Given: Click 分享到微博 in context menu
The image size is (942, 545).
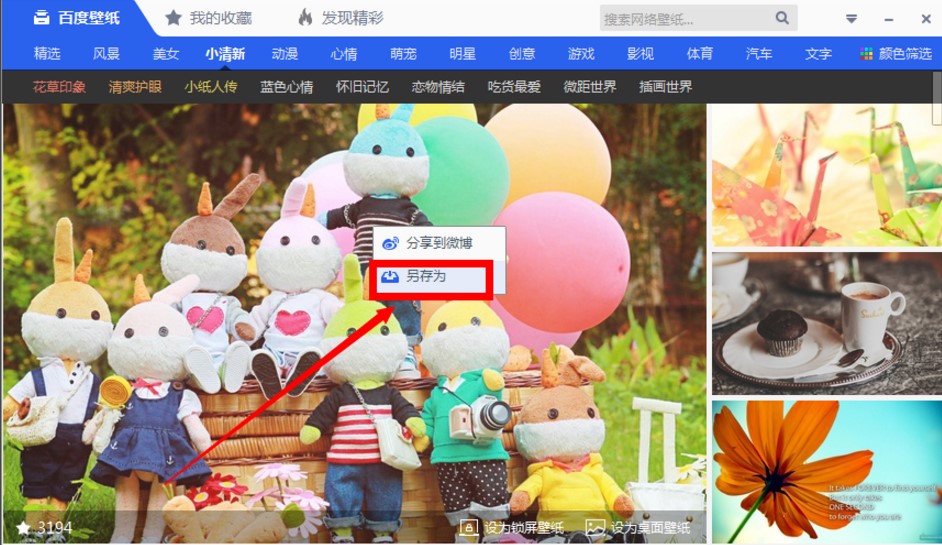Looking at the screenshot, I should pos(438,243).
